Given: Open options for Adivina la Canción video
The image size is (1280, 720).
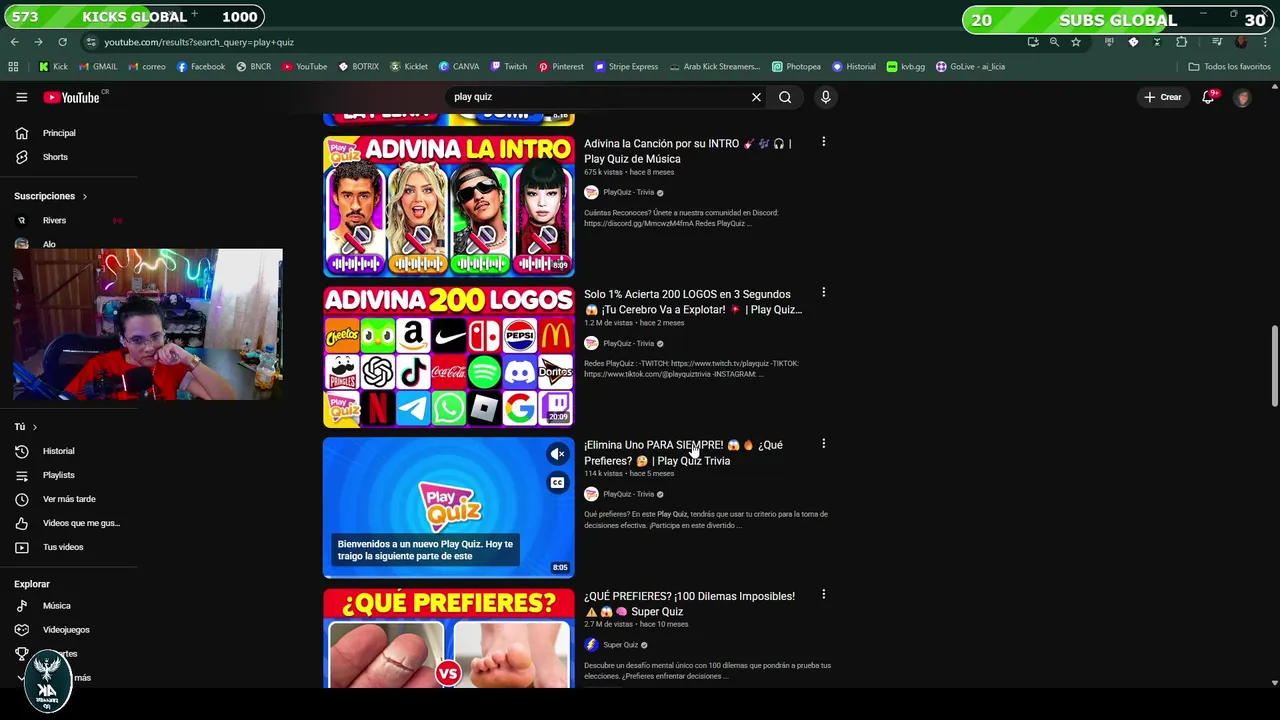Looking at the screenshot, I should tap(823, 142).
